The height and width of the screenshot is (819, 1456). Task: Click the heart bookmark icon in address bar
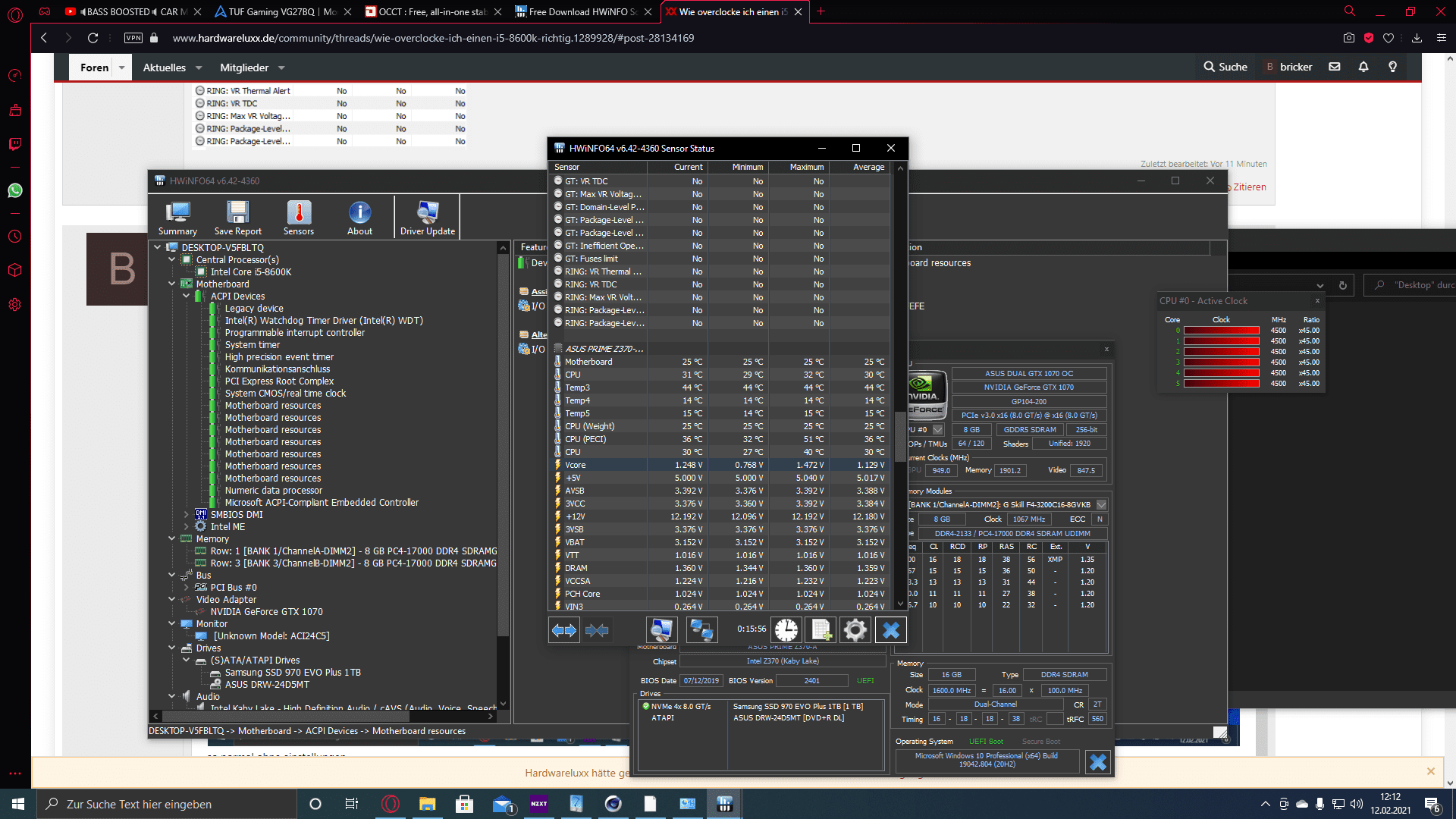(x=1389, y=38)
